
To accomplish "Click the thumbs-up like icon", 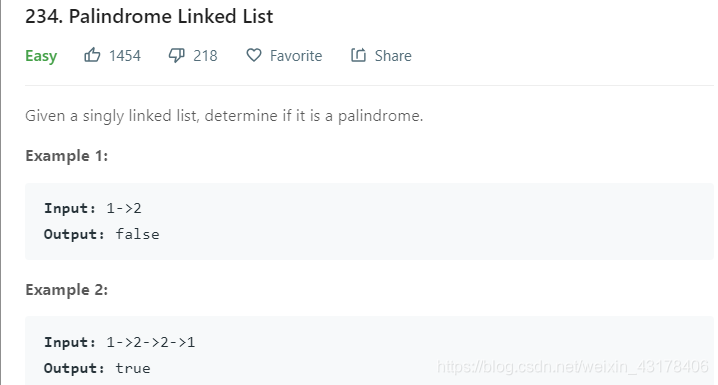I will (92, 55).
